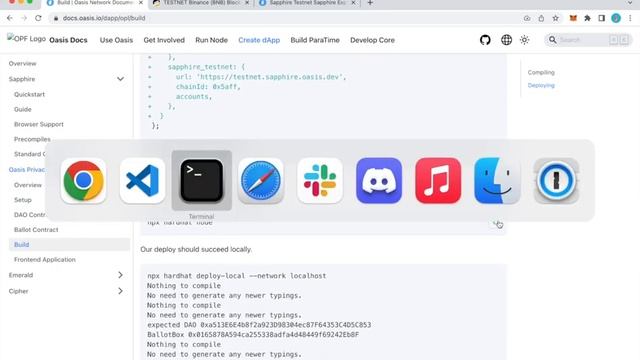Open Quickstart sidebar page
The image size is (640, 360).
tap(29, 94)
